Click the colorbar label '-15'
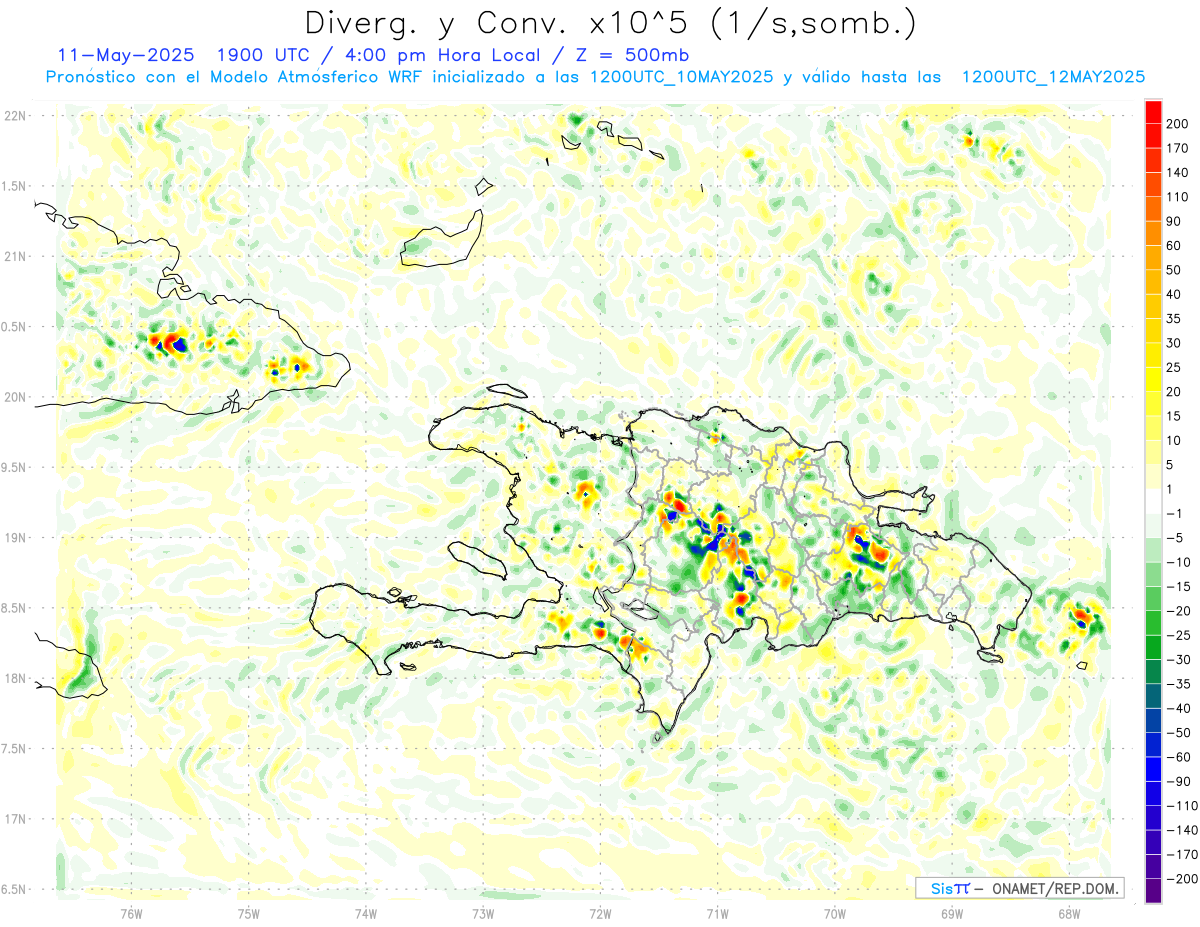Viewport: 1200px width, 927px height. point(1178,587)
